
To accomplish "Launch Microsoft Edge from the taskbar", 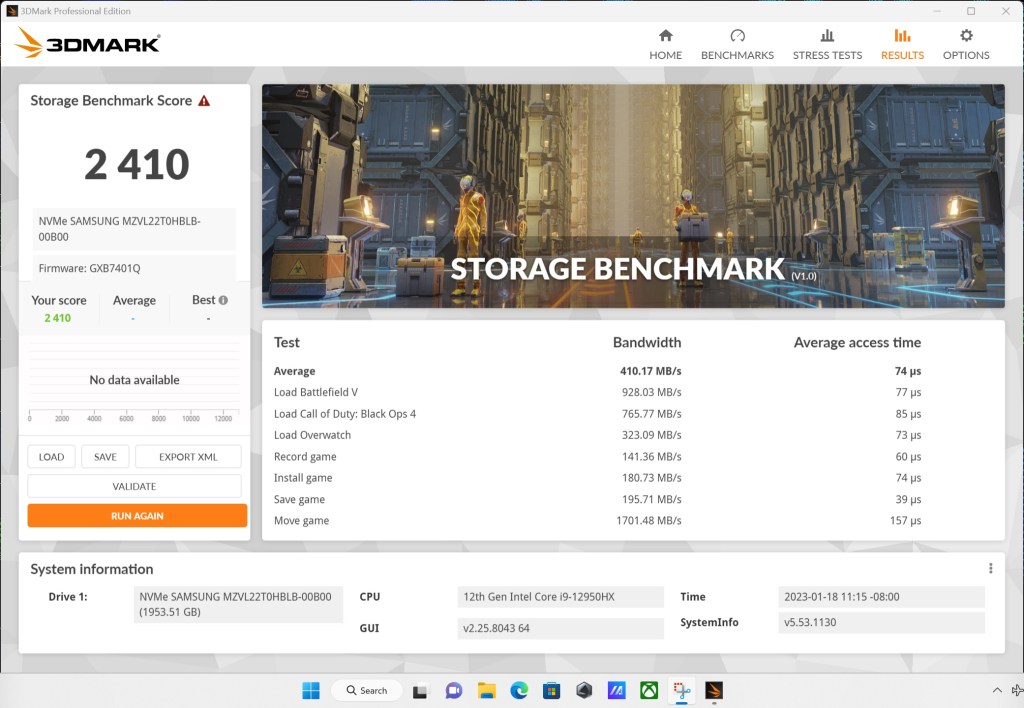I will (x=520, y=690).
